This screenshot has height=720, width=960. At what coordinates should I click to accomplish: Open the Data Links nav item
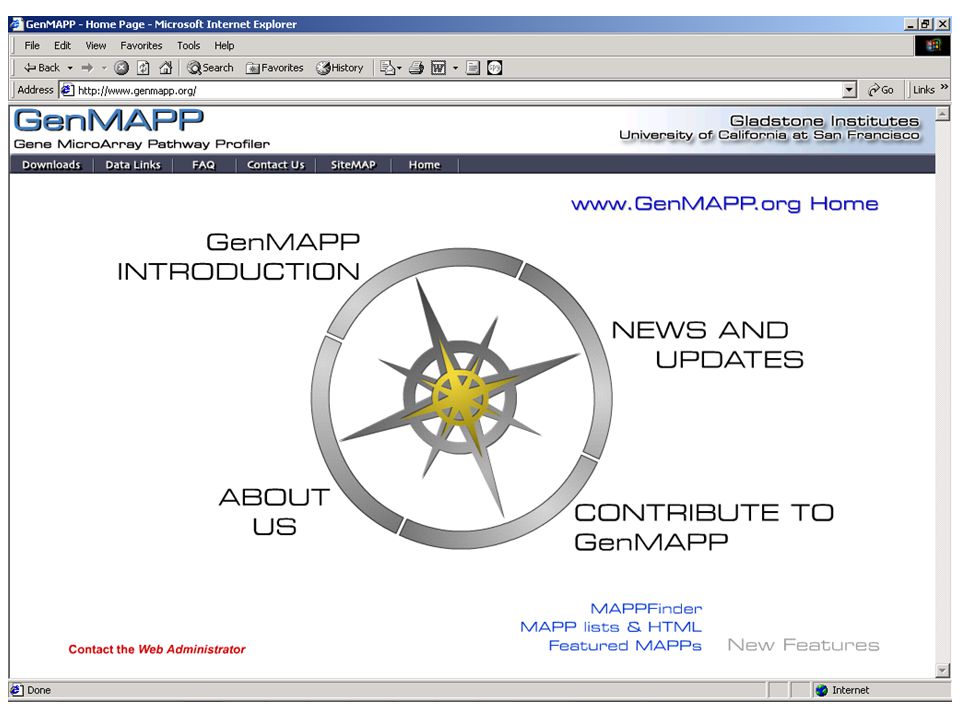pos(133,165)
